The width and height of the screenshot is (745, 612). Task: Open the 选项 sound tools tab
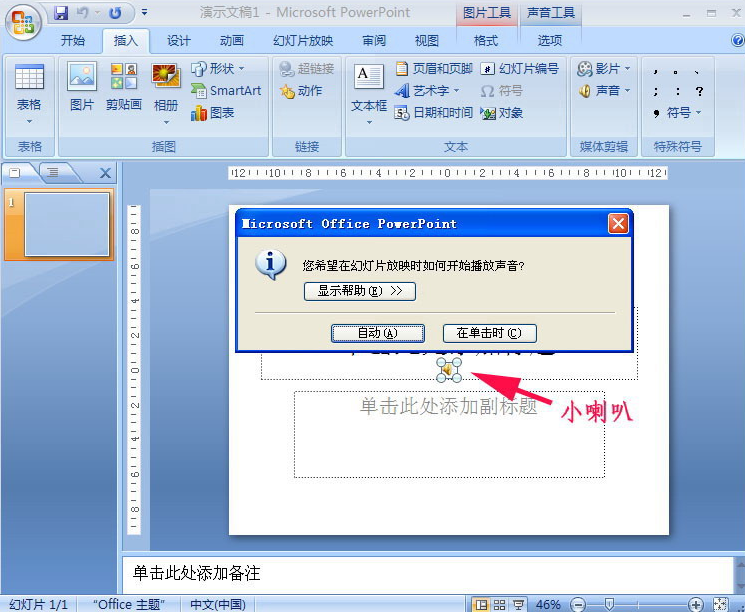(x=550, y=41)
